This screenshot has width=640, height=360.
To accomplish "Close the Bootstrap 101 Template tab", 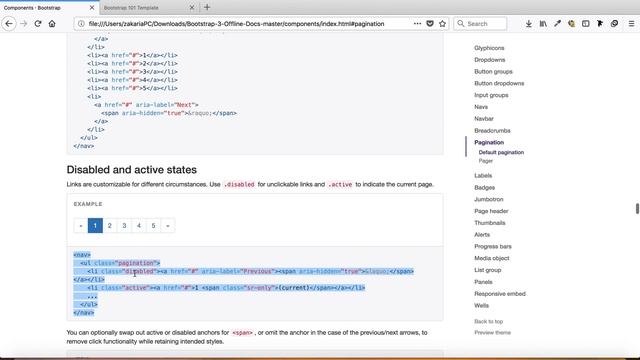I will pyautogui.click(x=192, y=7).
